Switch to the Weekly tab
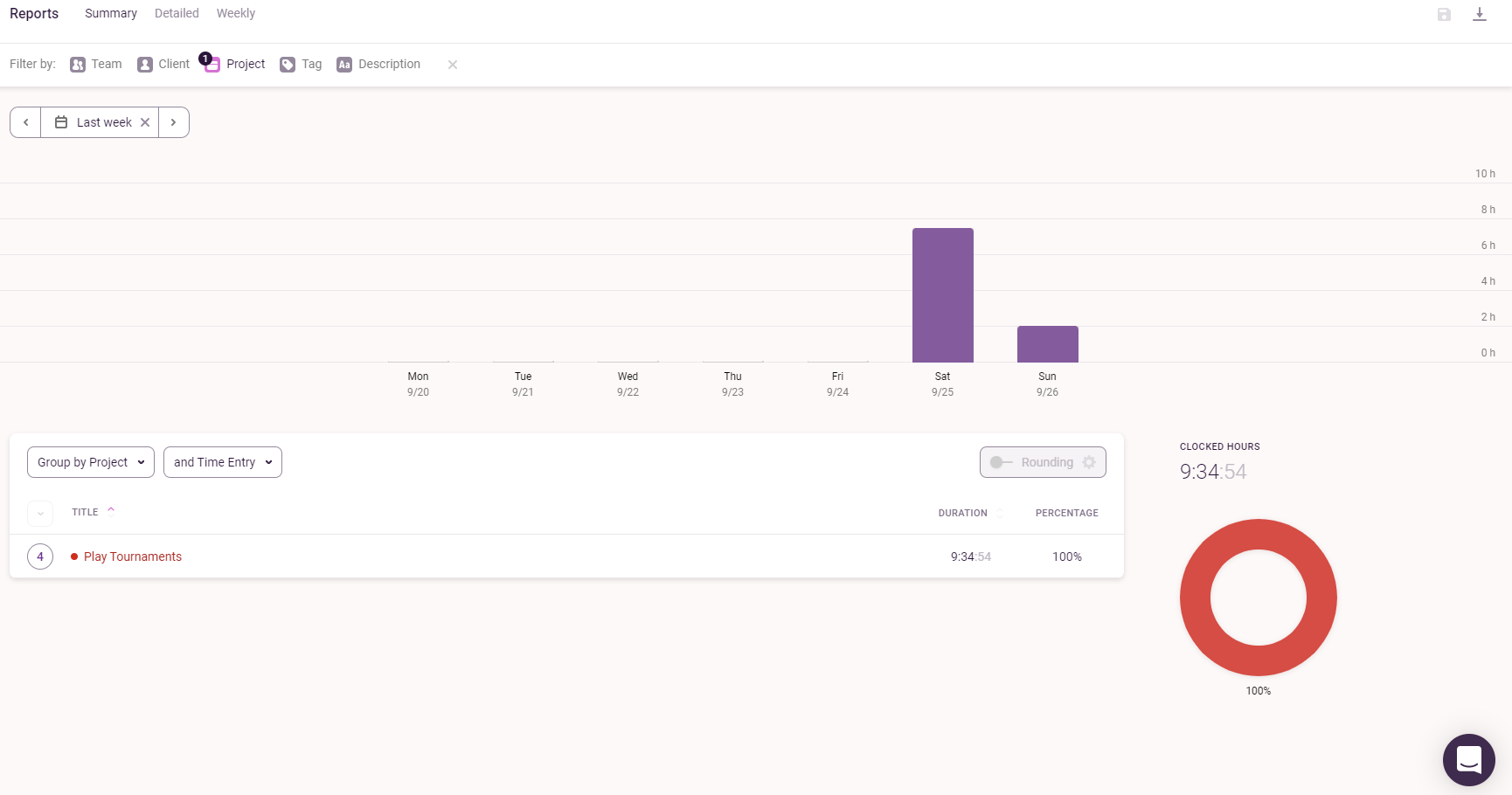Image resolution: width=1512 pixels, height=795 pixels. pos(236,13)
